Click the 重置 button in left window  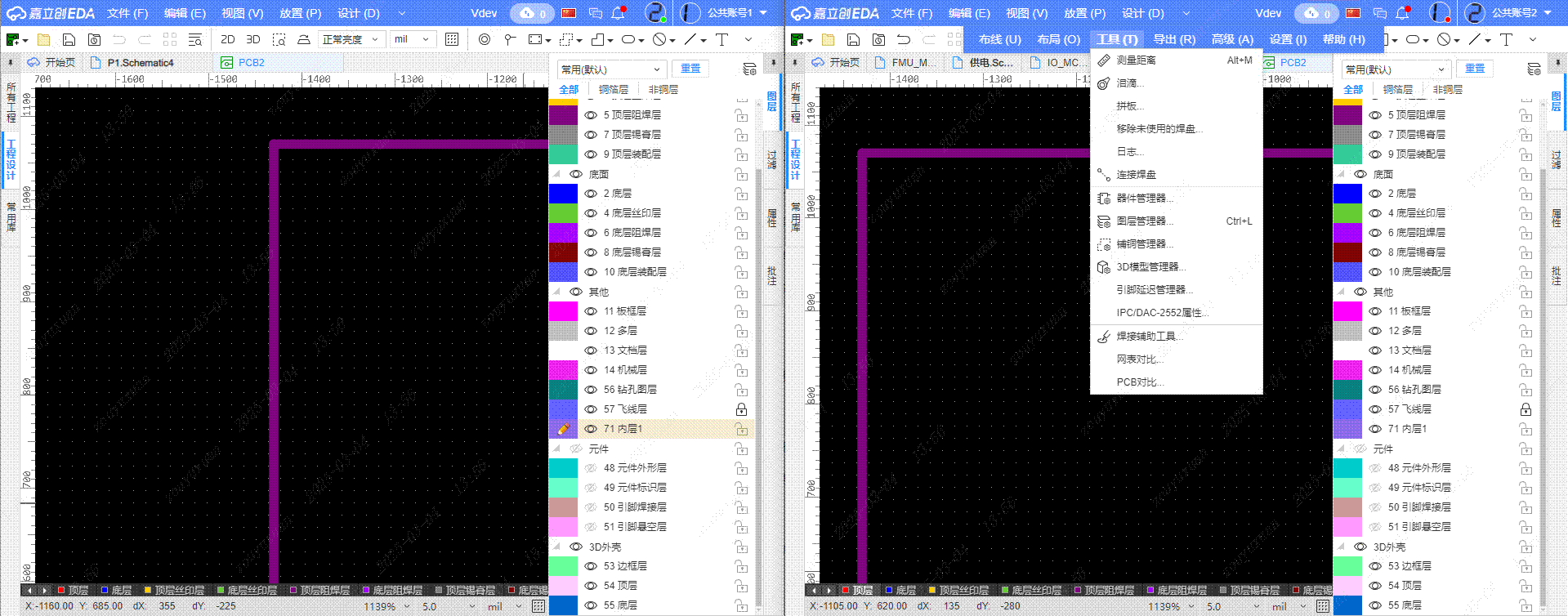690,69
